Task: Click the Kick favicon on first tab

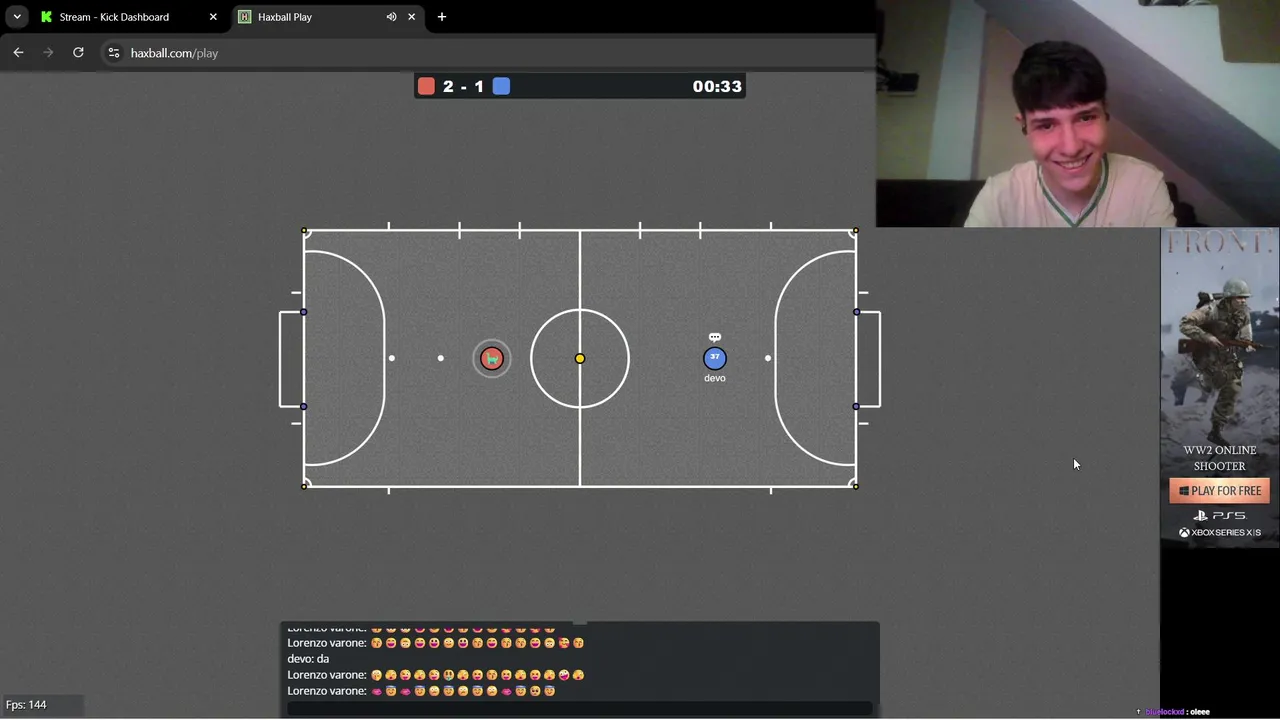Action: (x=46, y=17)
